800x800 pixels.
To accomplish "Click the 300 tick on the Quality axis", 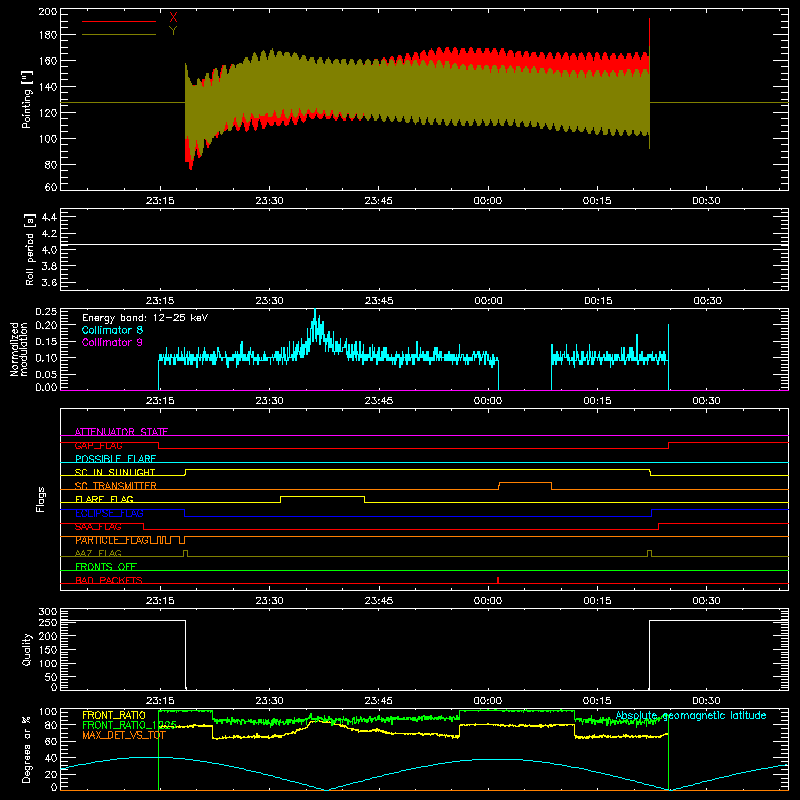I will (x=47, y=612).
